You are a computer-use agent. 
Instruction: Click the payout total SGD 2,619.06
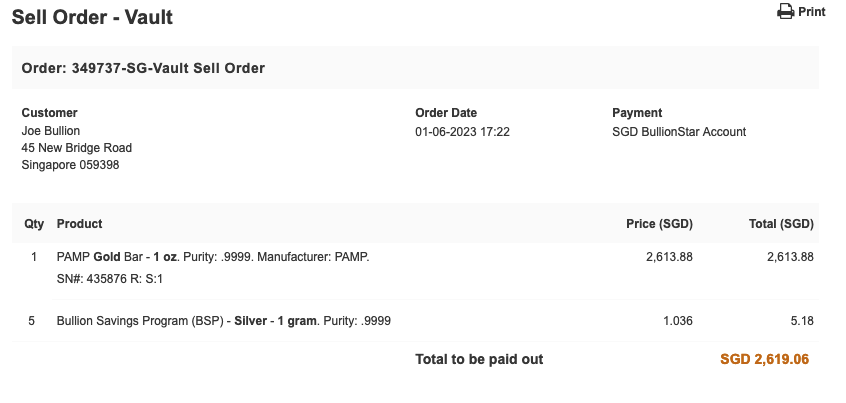765,359
